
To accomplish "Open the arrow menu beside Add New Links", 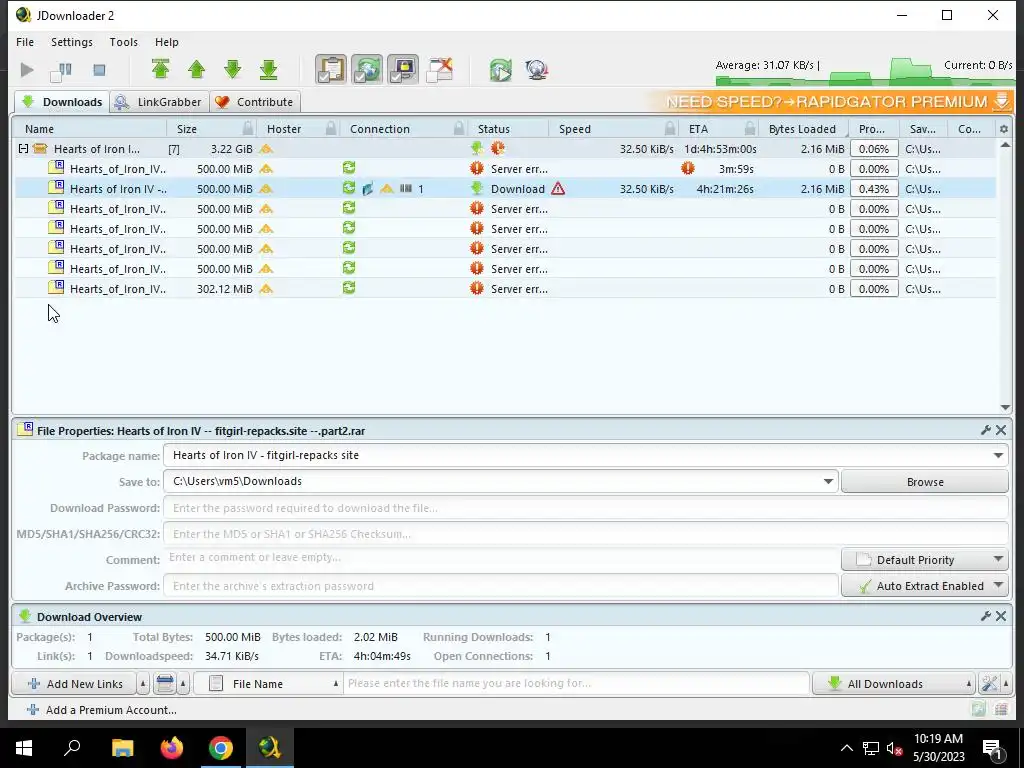I will point(143,684).
